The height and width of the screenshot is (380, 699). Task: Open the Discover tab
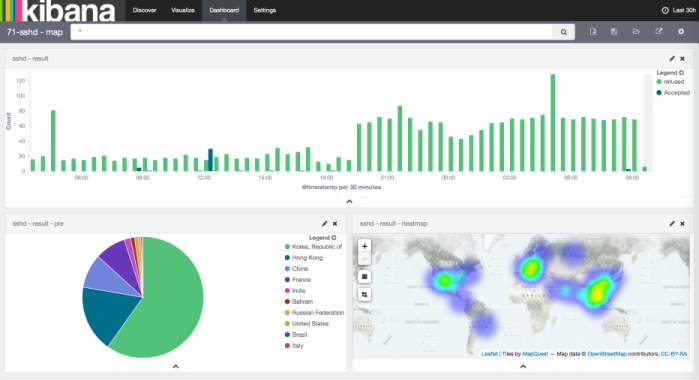144,10
